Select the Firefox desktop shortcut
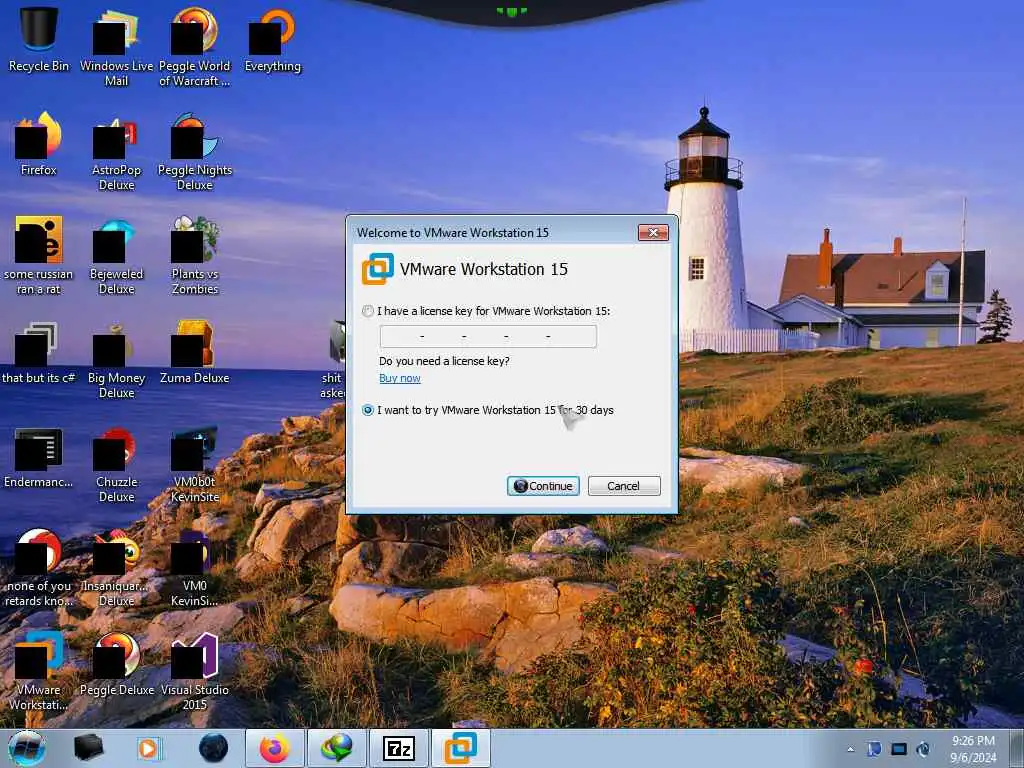 [39, 144]
